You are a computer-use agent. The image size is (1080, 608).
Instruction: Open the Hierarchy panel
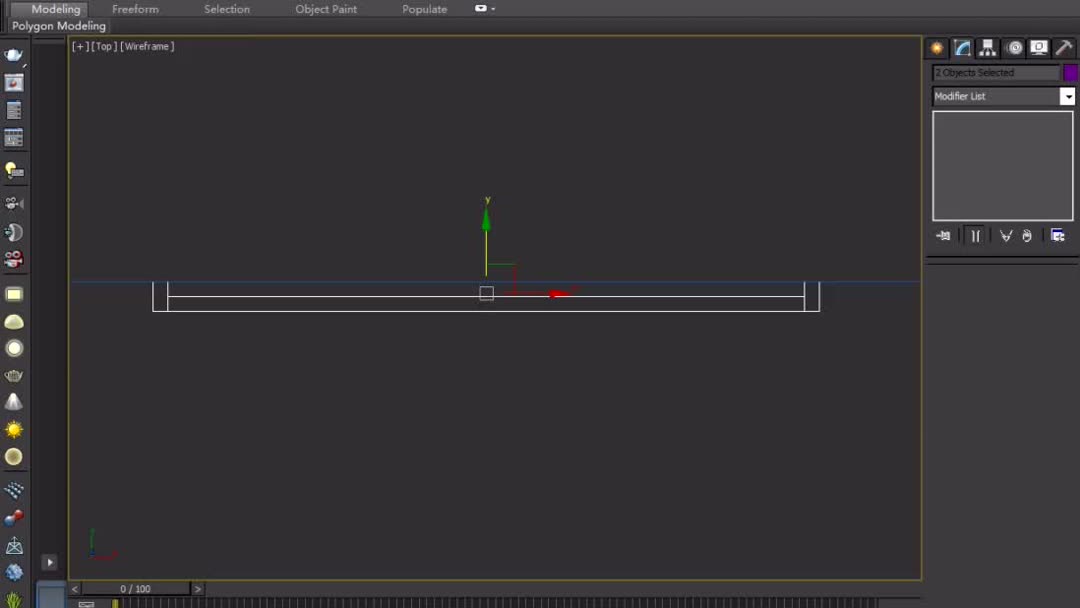pyautogui.click(x=987, y=47)
